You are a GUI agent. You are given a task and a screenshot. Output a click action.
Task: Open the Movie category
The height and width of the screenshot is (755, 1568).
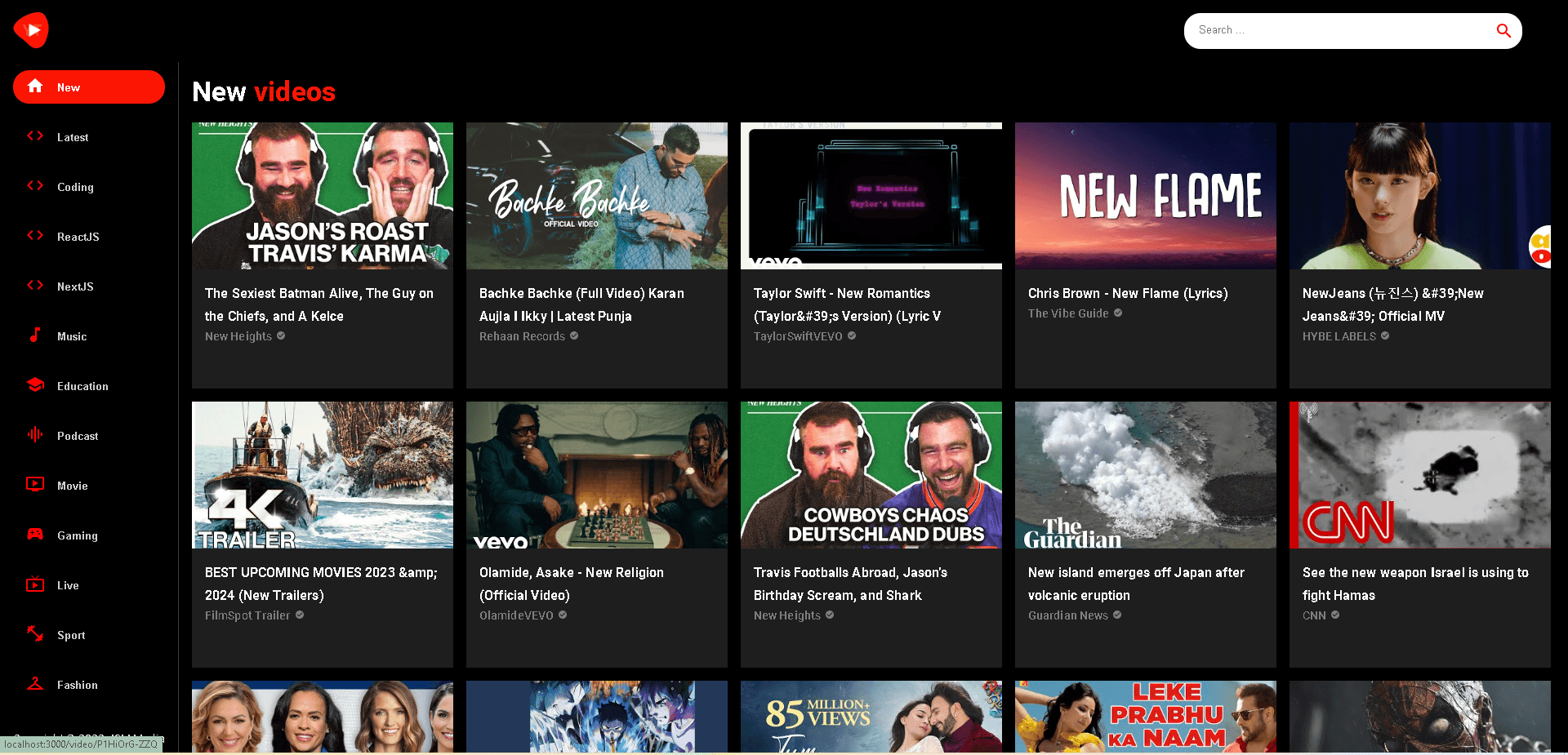tap(89, 486)
